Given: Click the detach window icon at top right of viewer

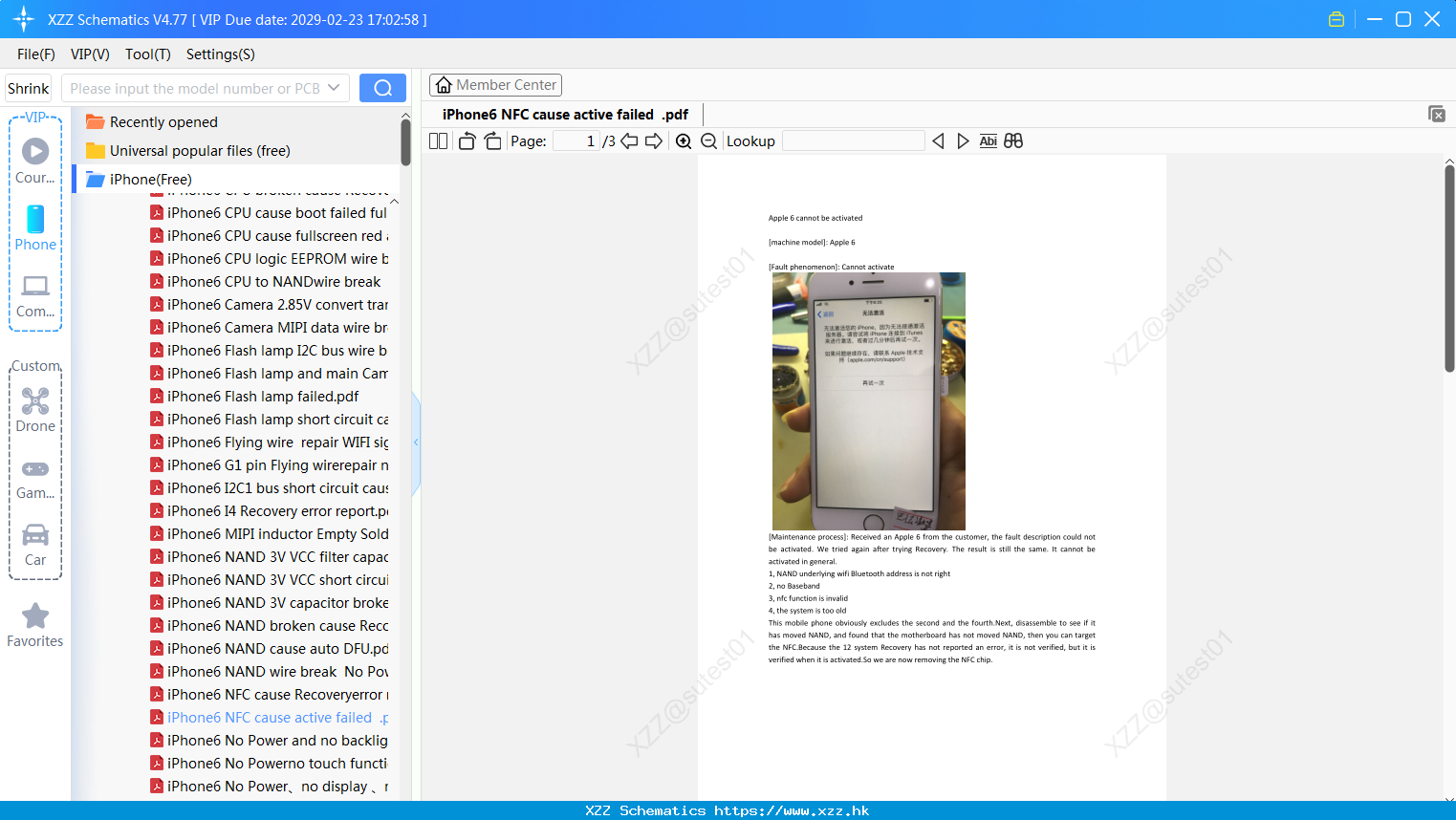Looking at the screenshot, I should click(1437, 114).
